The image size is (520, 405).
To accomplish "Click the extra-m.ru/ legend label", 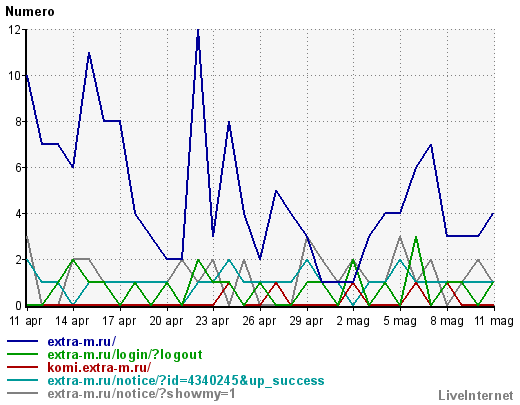I will [82, 342].
